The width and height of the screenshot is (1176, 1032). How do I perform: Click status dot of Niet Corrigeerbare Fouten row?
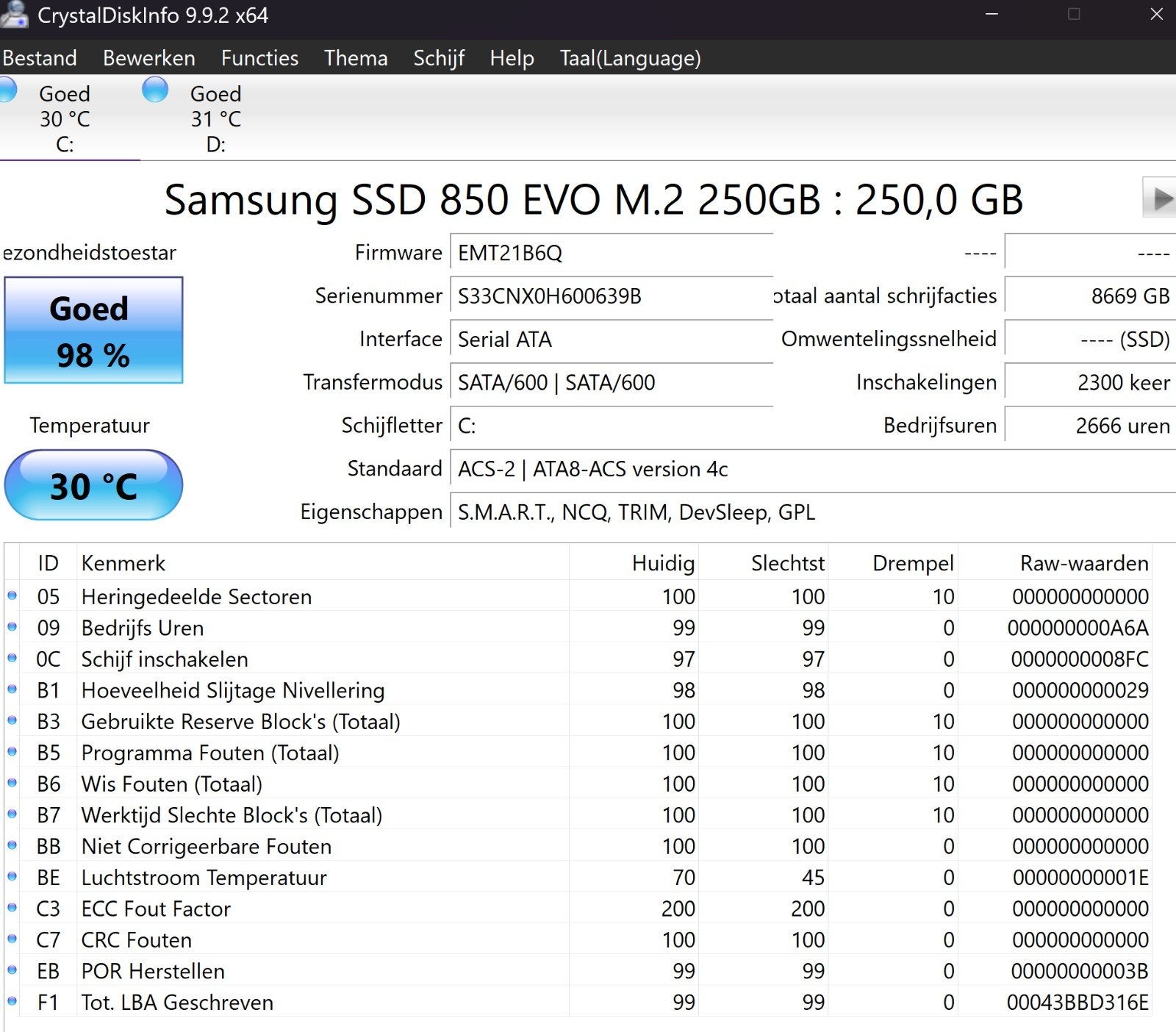pos(12,845)
